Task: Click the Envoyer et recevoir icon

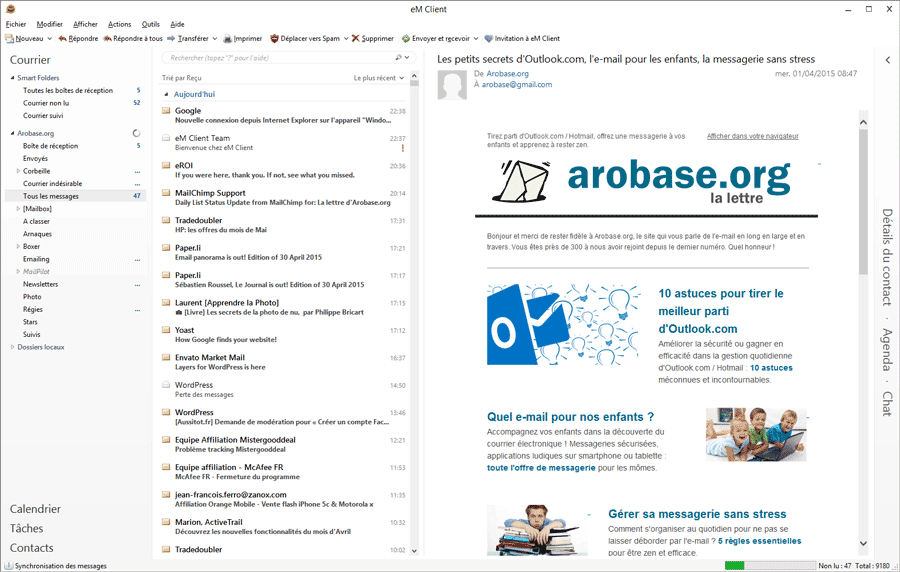Action: [406, 38]
